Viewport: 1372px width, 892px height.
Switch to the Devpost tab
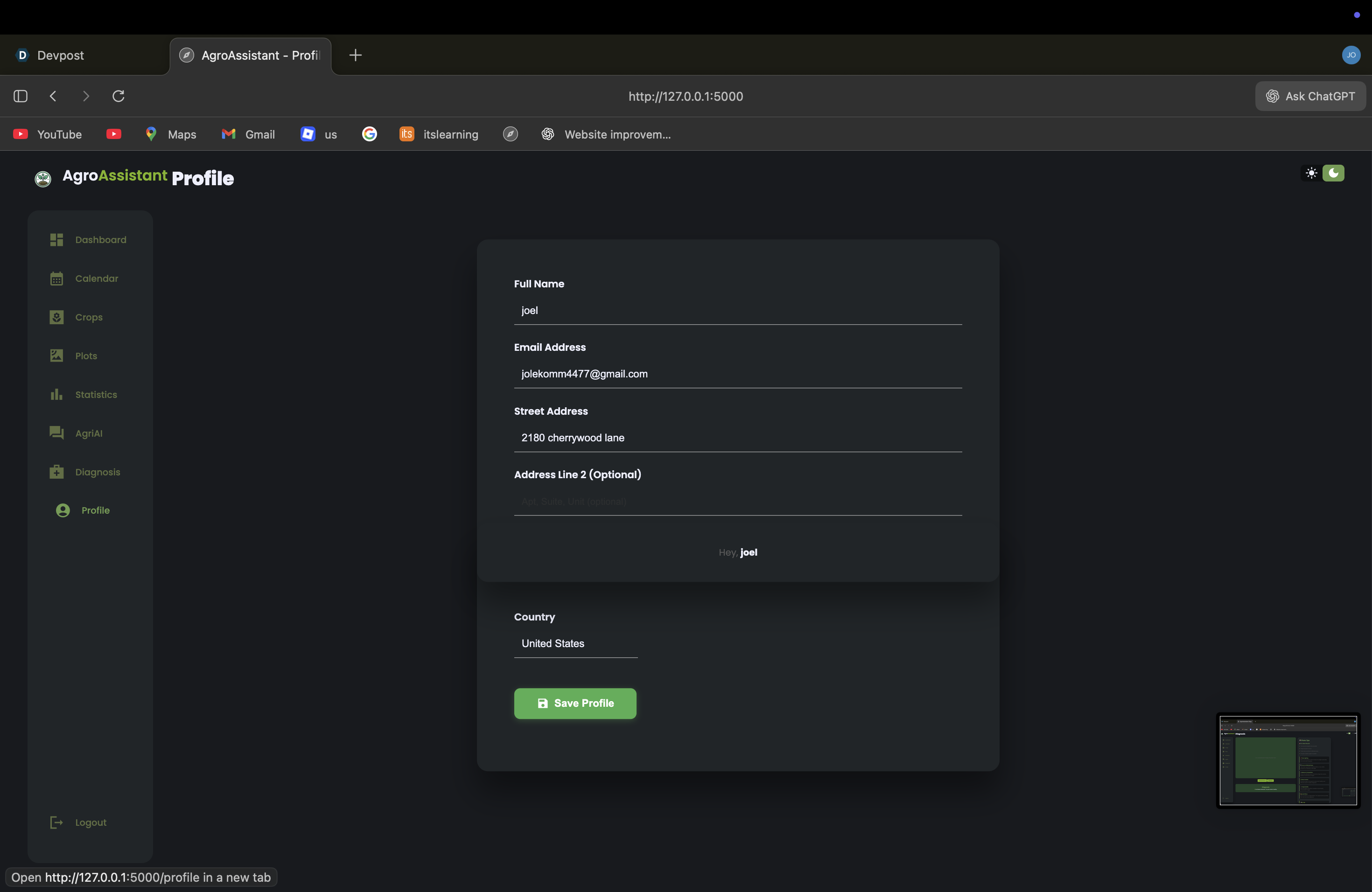[60, 56]
